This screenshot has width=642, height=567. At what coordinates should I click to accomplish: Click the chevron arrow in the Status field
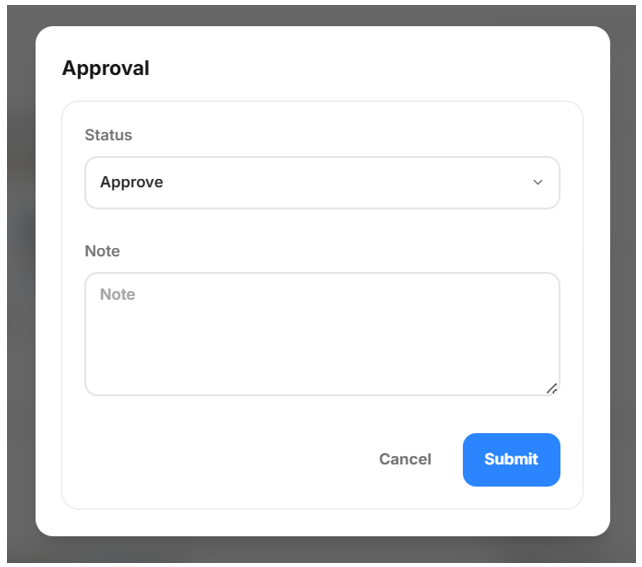[x=538, y=182]
